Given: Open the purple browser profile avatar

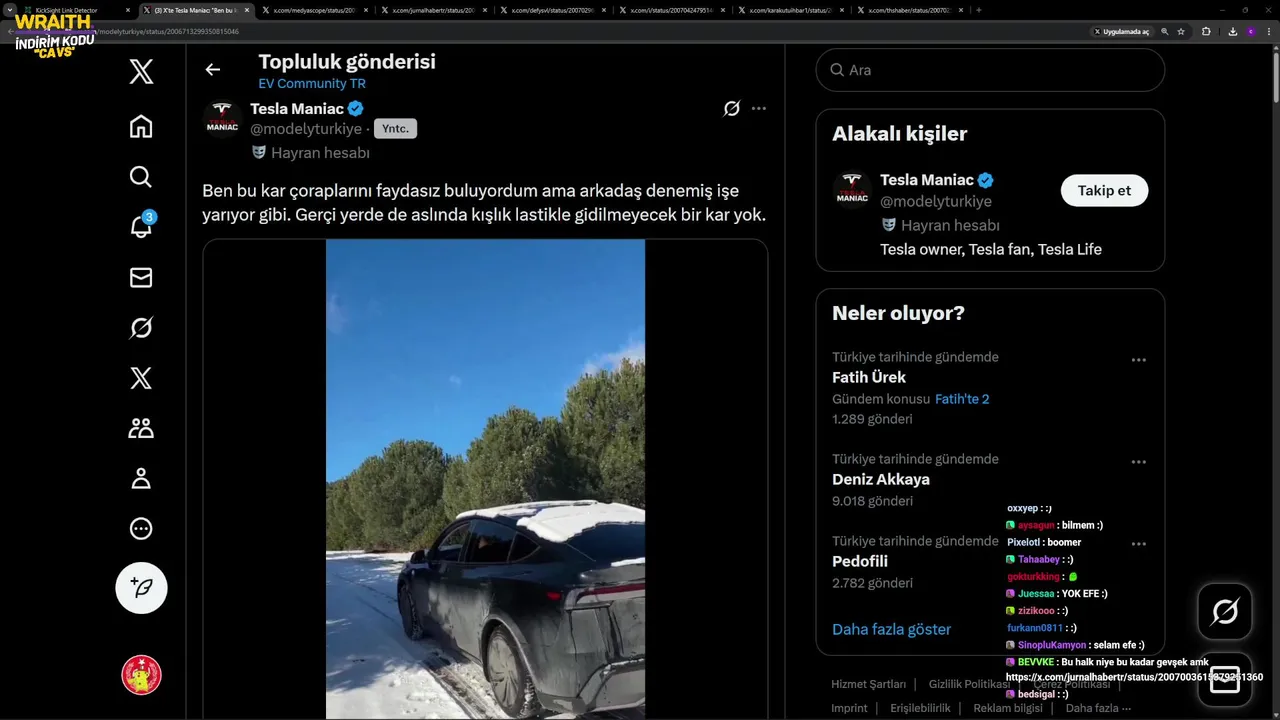Looking at the screenshot, I should pos(1250,32).
